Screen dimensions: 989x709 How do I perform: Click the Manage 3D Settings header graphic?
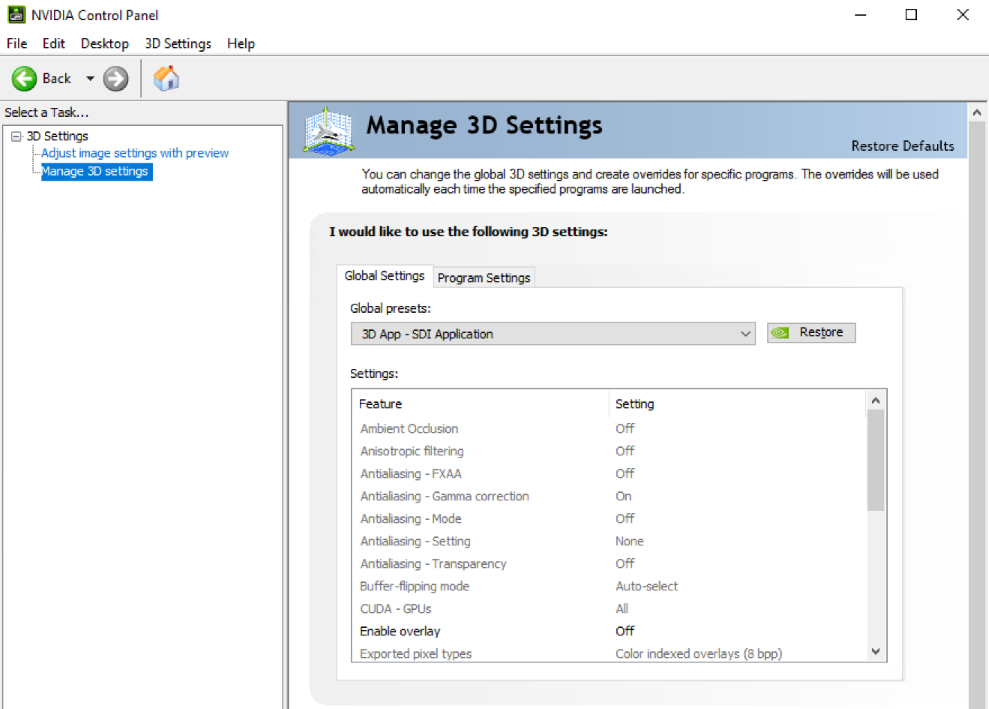click(328, 131)
